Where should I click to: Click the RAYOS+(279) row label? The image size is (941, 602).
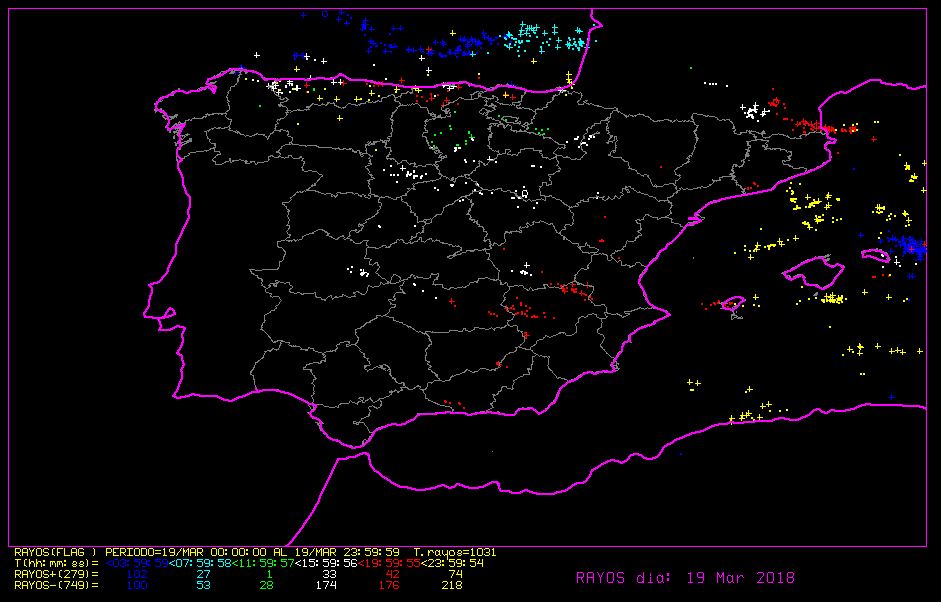pos(55,574)
